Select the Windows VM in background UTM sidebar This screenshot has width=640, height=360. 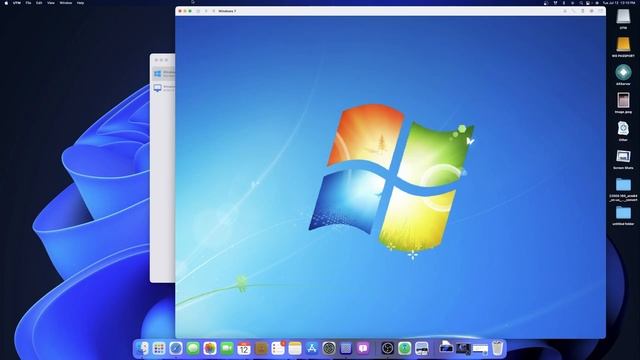coord(163,74)
